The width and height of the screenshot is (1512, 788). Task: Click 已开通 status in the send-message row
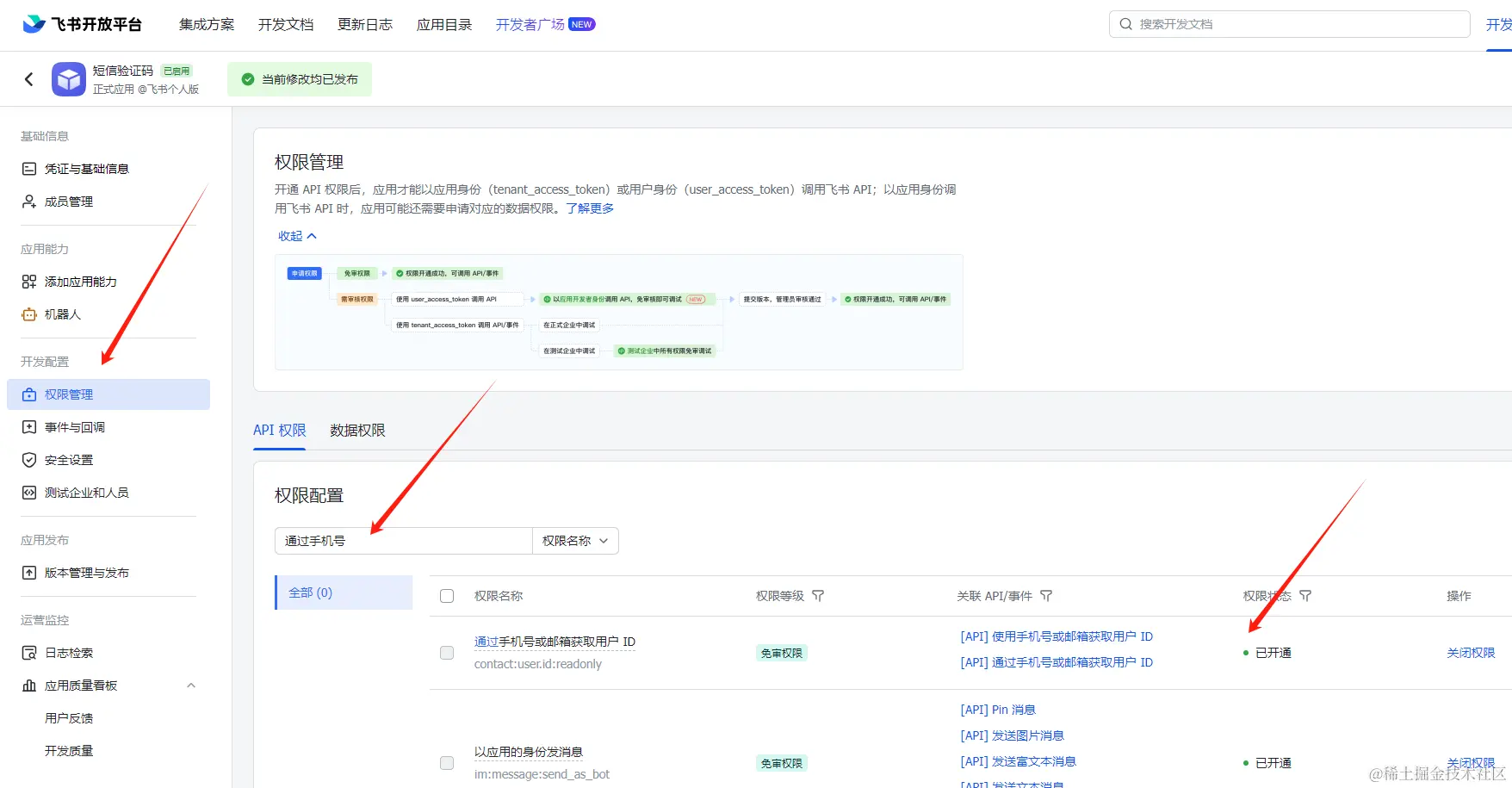tap(1267, 763)
